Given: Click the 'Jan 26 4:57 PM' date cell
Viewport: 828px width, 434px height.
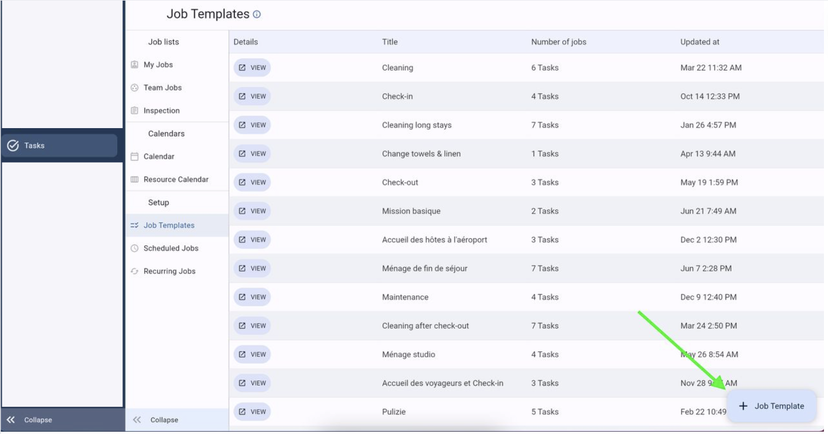Looking at the screenshot, I should (x=708, y=125).
